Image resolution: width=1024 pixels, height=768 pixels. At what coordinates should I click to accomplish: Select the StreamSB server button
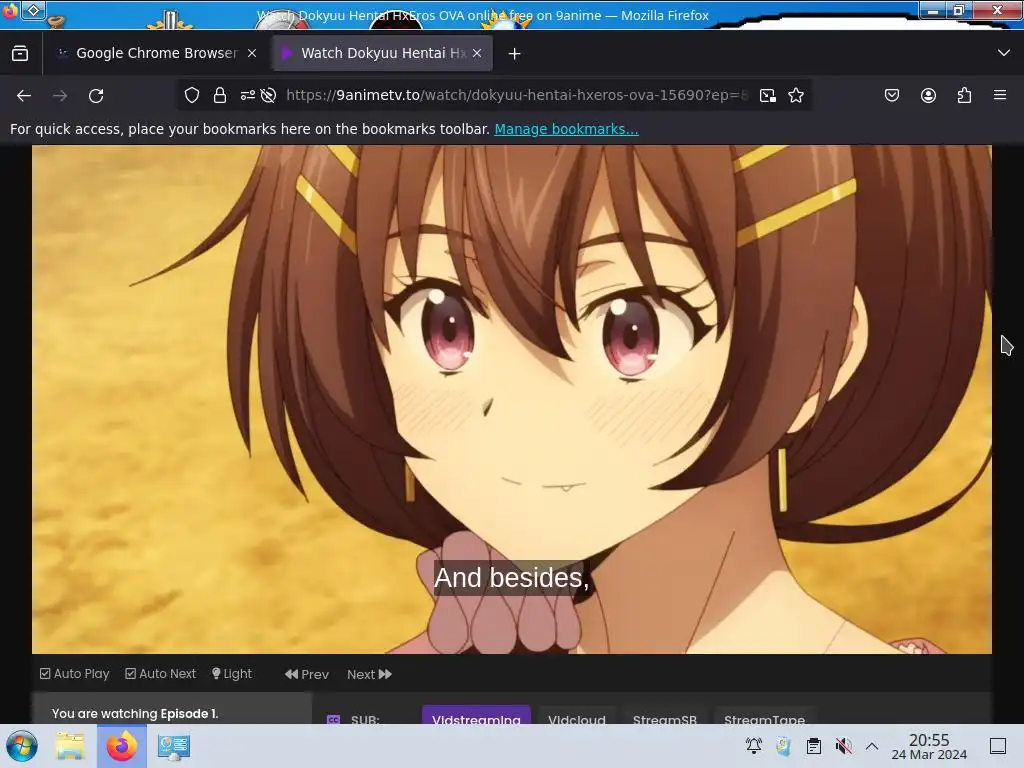click(664, 716)
